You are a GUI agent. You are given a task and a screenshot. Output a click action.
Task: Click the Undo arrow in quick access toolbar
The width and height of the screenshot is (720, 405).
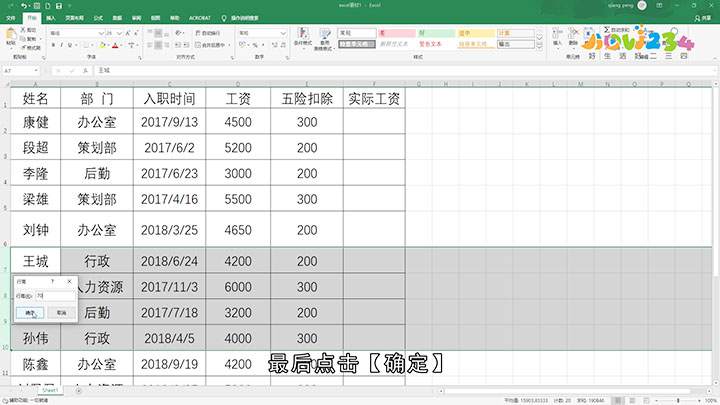click(x=23, y=6)
